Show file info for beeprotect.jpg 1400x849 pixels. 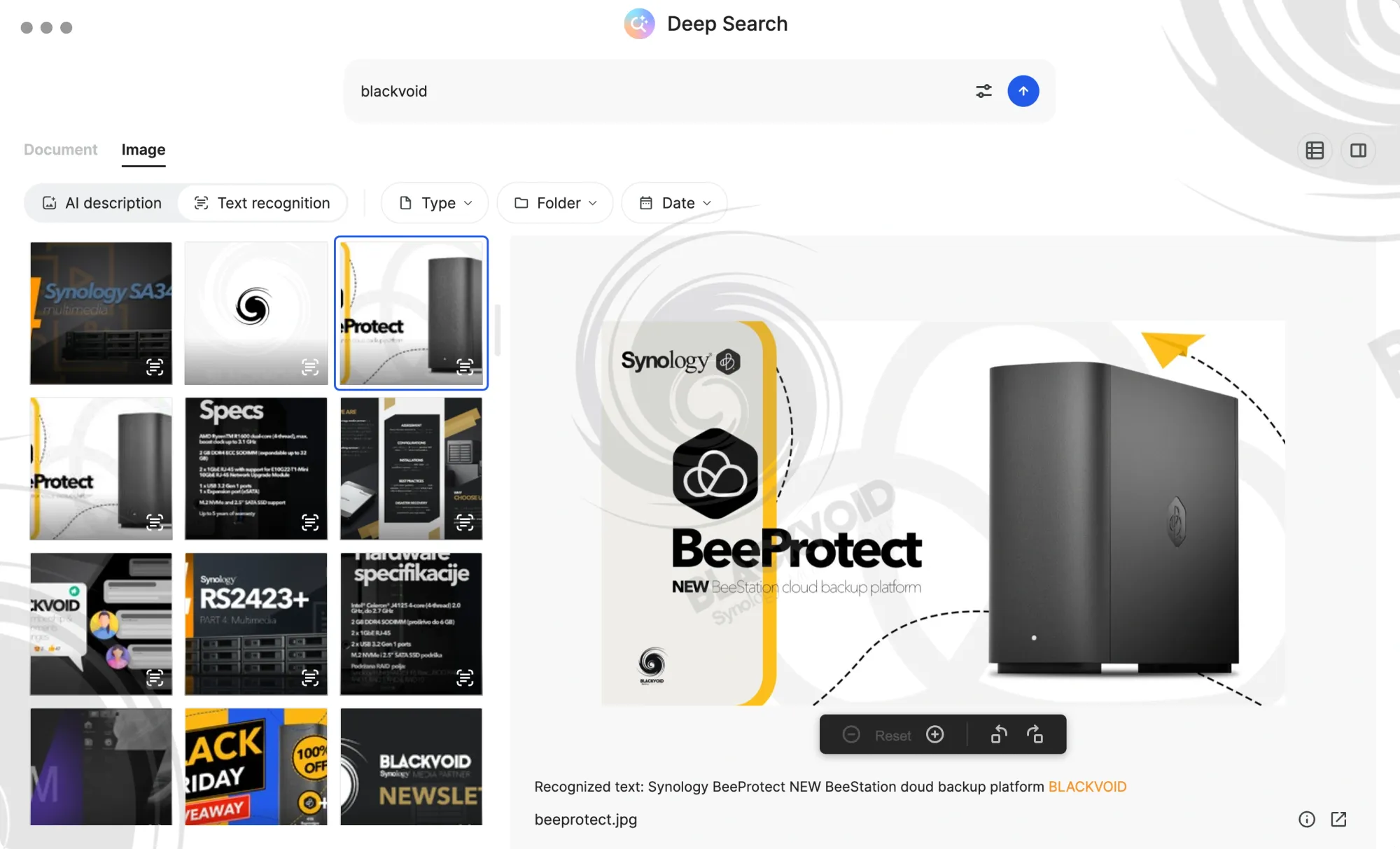pyautogui.click(x=1306, y=819)
